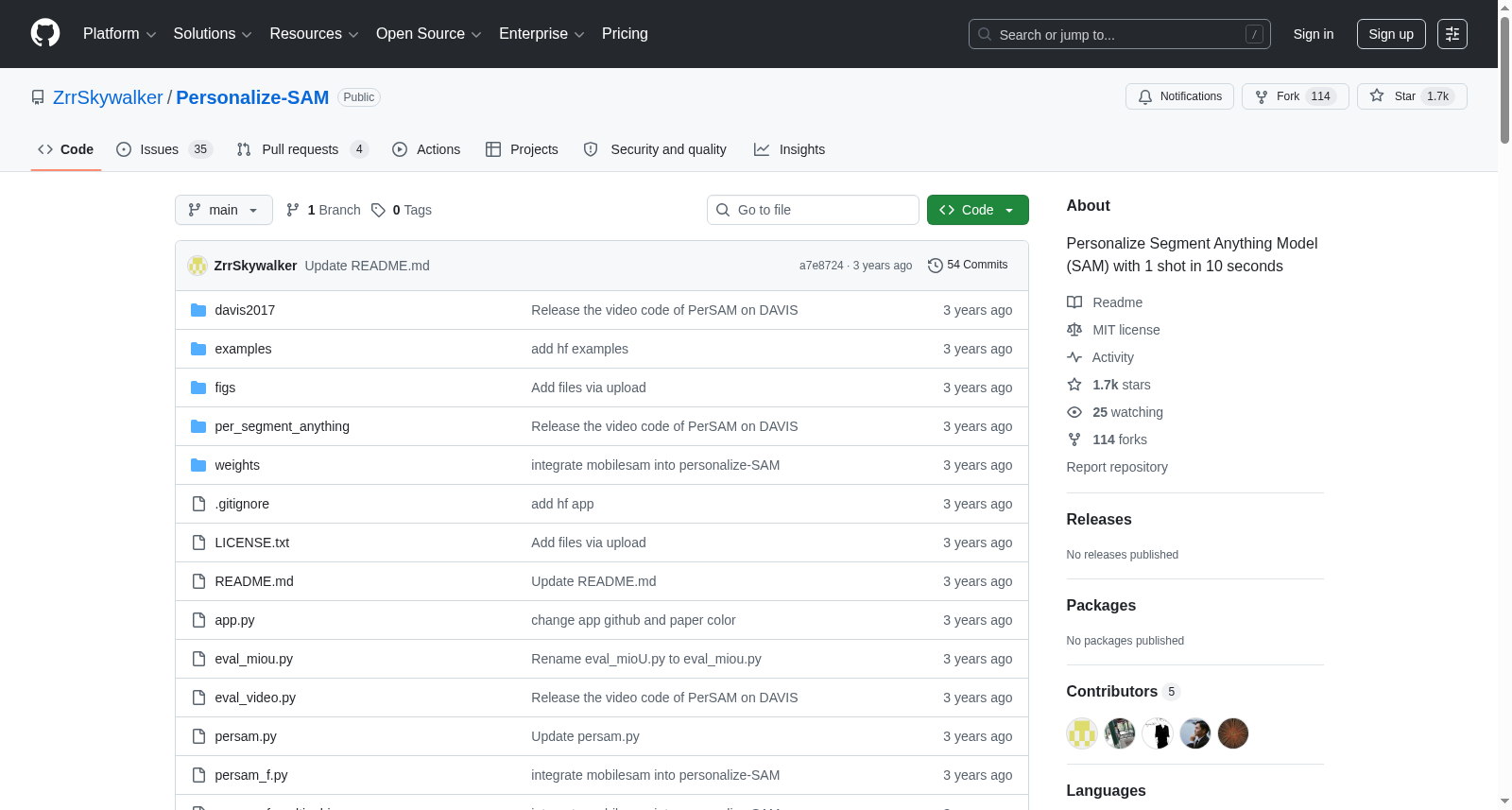Viewport: 1512px width, 810px height.
Task: Click the bell icon in Notifications
Action: click(1145, 96)
